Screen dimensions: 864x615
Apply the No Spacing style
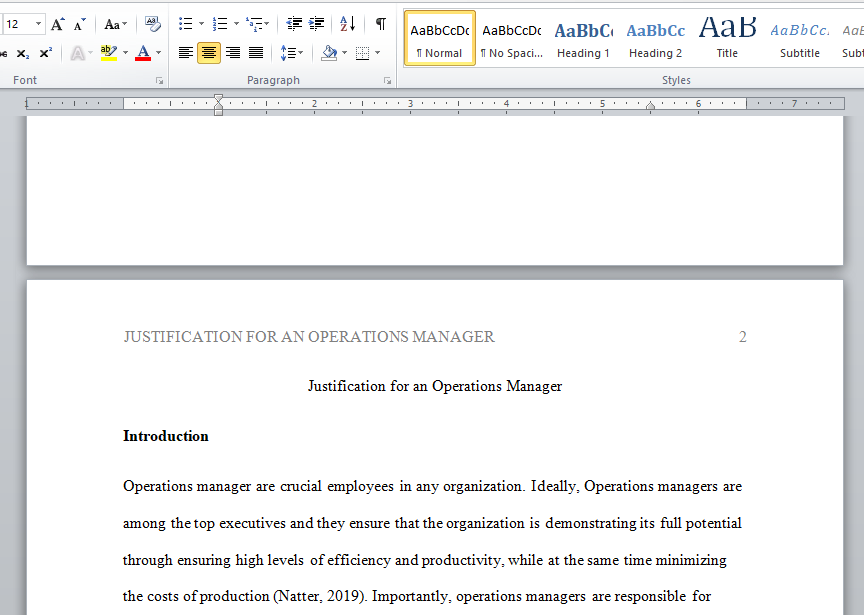(x=512, y=38)
